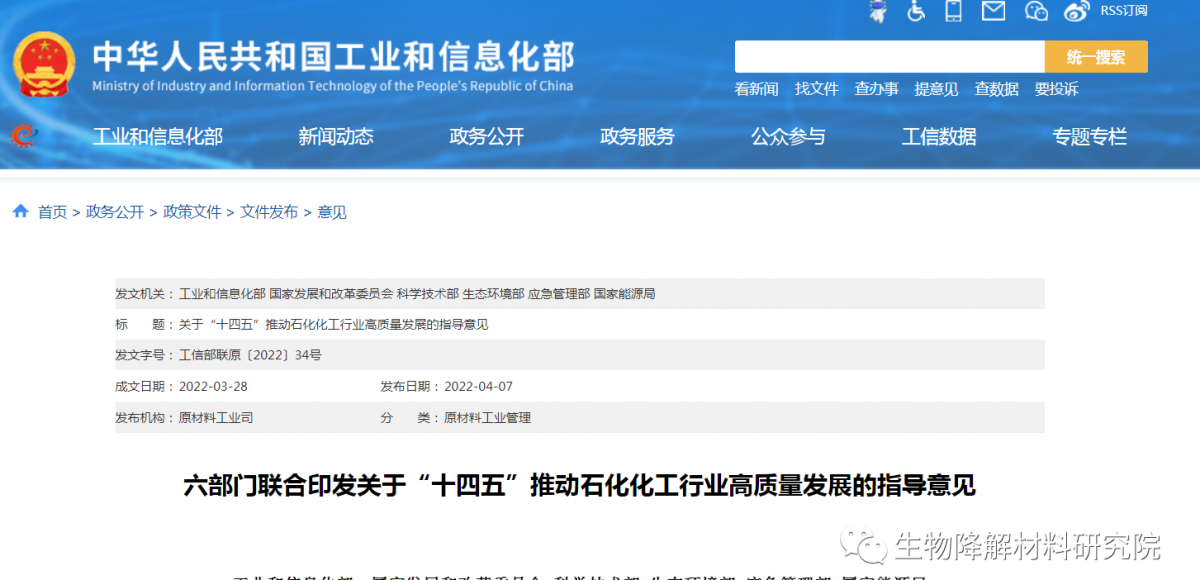Click publishing body 原材料工业司
The width and height of the screenshot is (1200, 580).
(216, 418)
